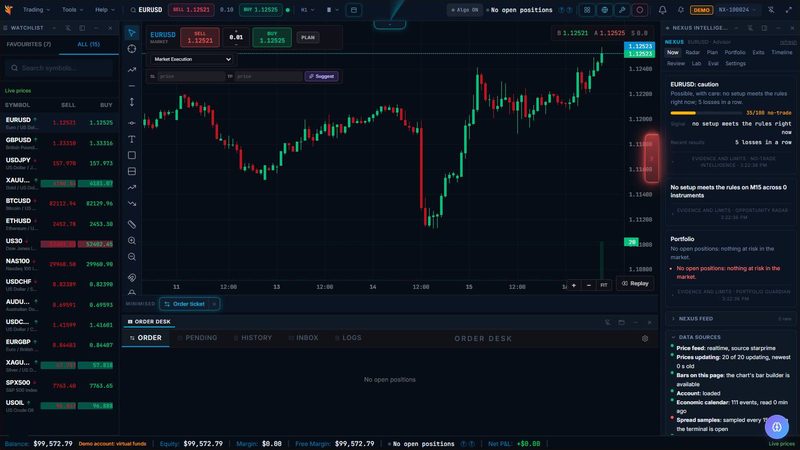The width and height of the screenshot is (800, 450).
Task: Open the Inbox tab in Order Desk
Action: click(304, 338)
